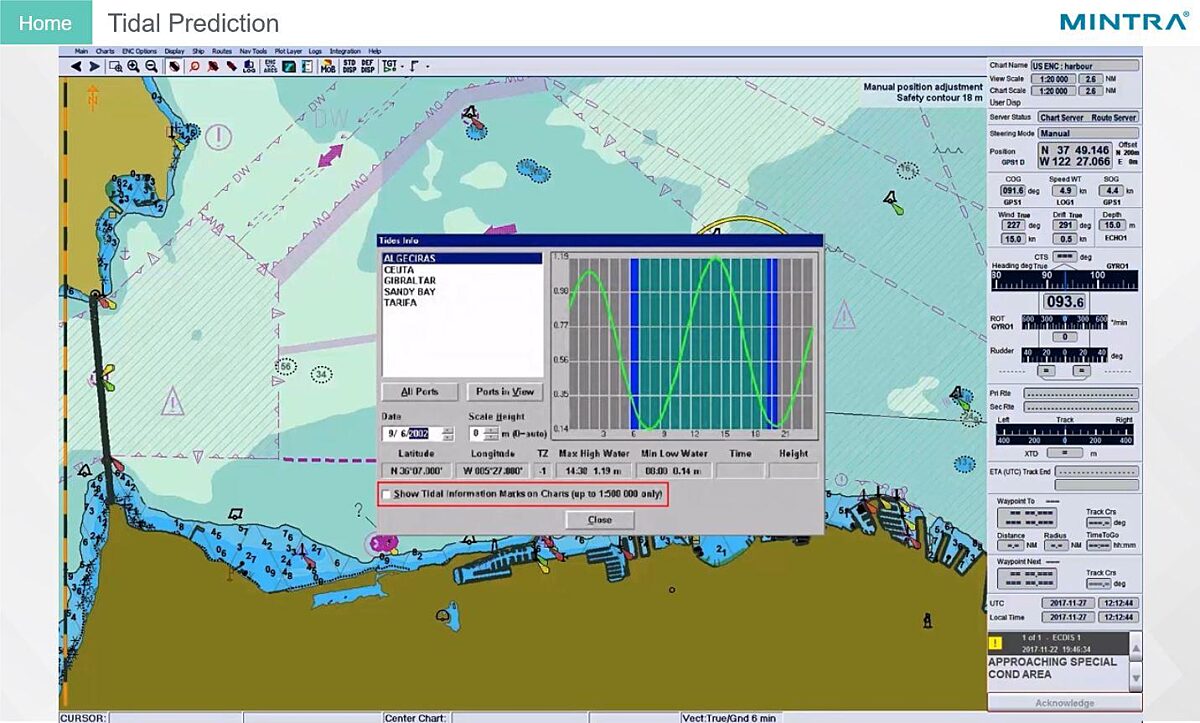Close the Tides Info dialog
This screenshot has width=1200, height=723.
coord(600,520)
